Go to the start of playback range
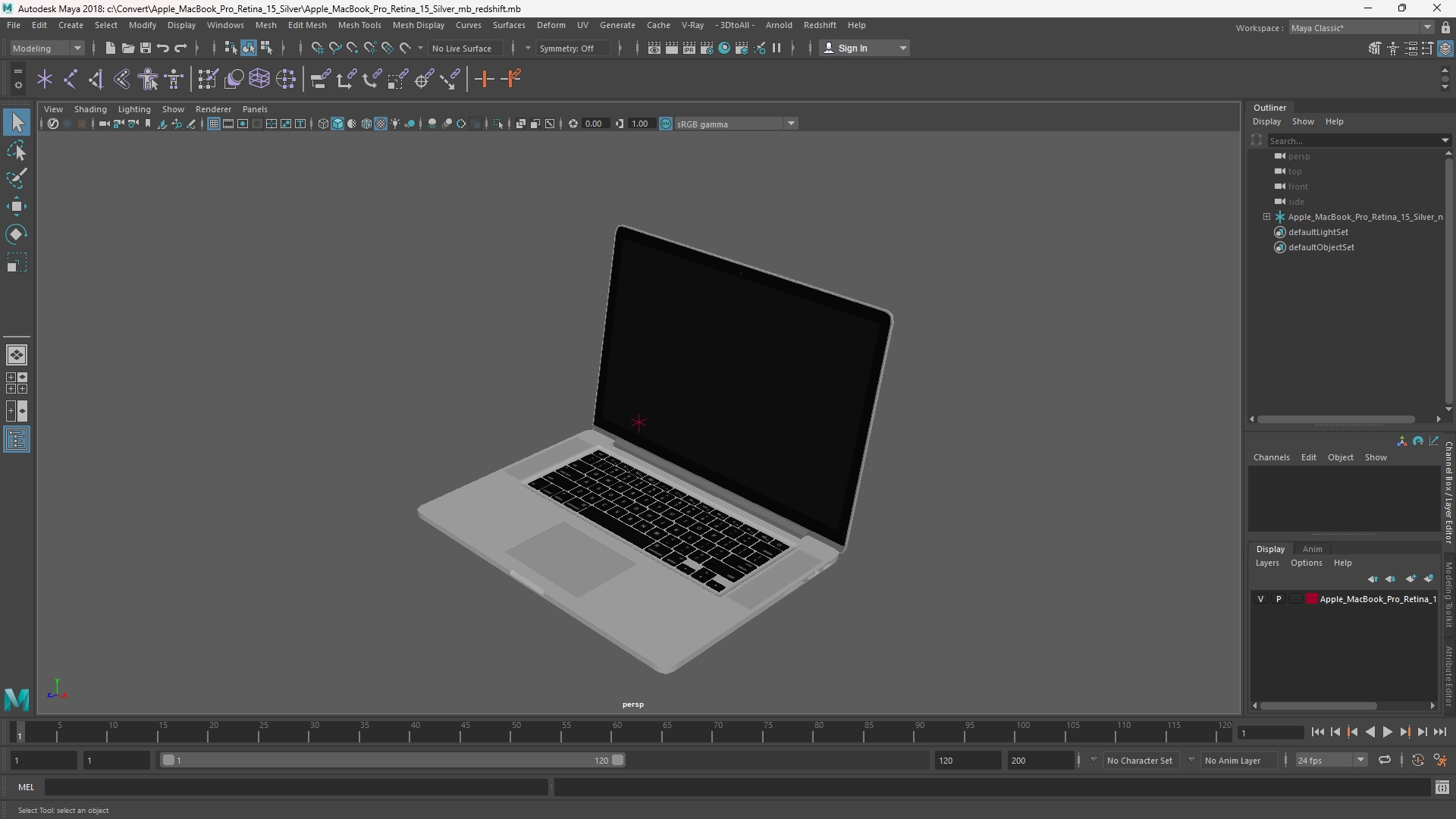 pos(1317,732)
